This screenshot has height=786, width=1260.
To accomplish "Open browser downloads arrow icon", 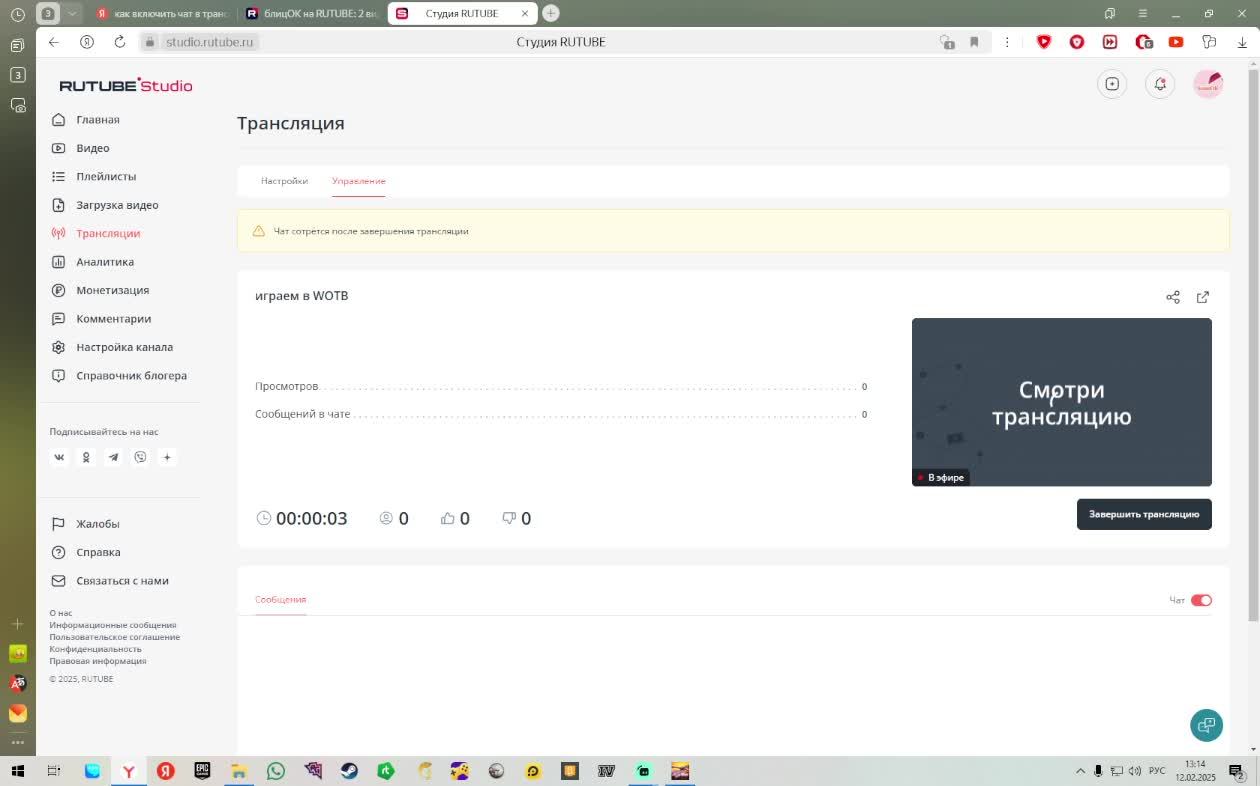I will (x=1242, y=42).
